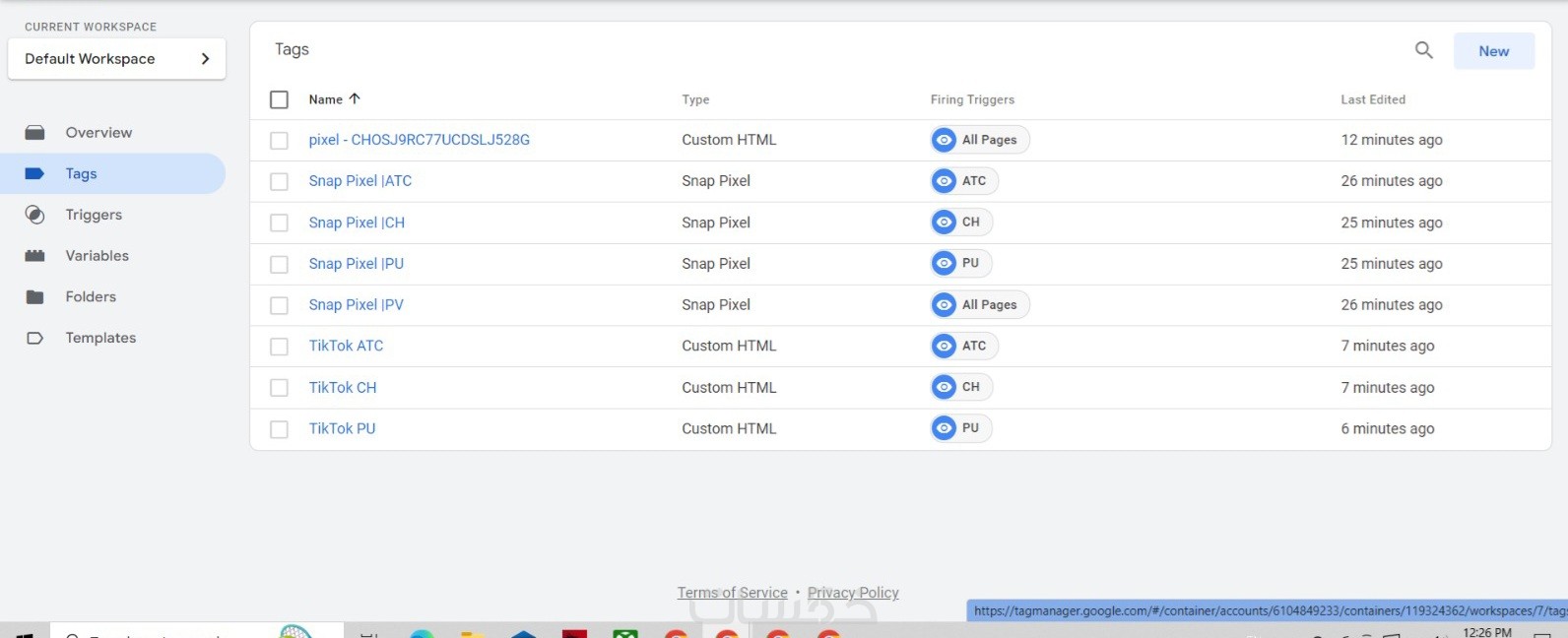Click the ATC trigger eye icon in Snap Pixel |ATC row
Image resolution: width=1568 pixels, height=638 pixels.
[x=944, y=181]
